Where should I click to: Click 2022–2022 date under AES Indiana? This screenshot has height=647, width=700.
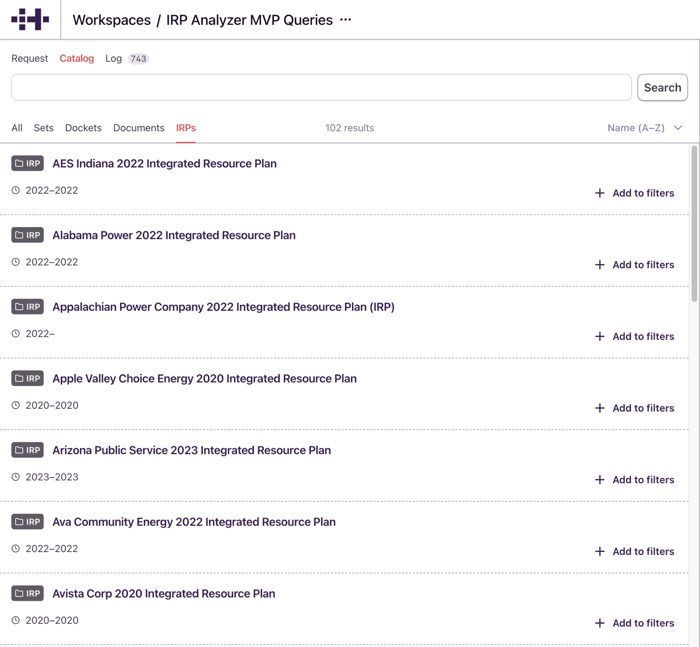(x=52, y=191)
